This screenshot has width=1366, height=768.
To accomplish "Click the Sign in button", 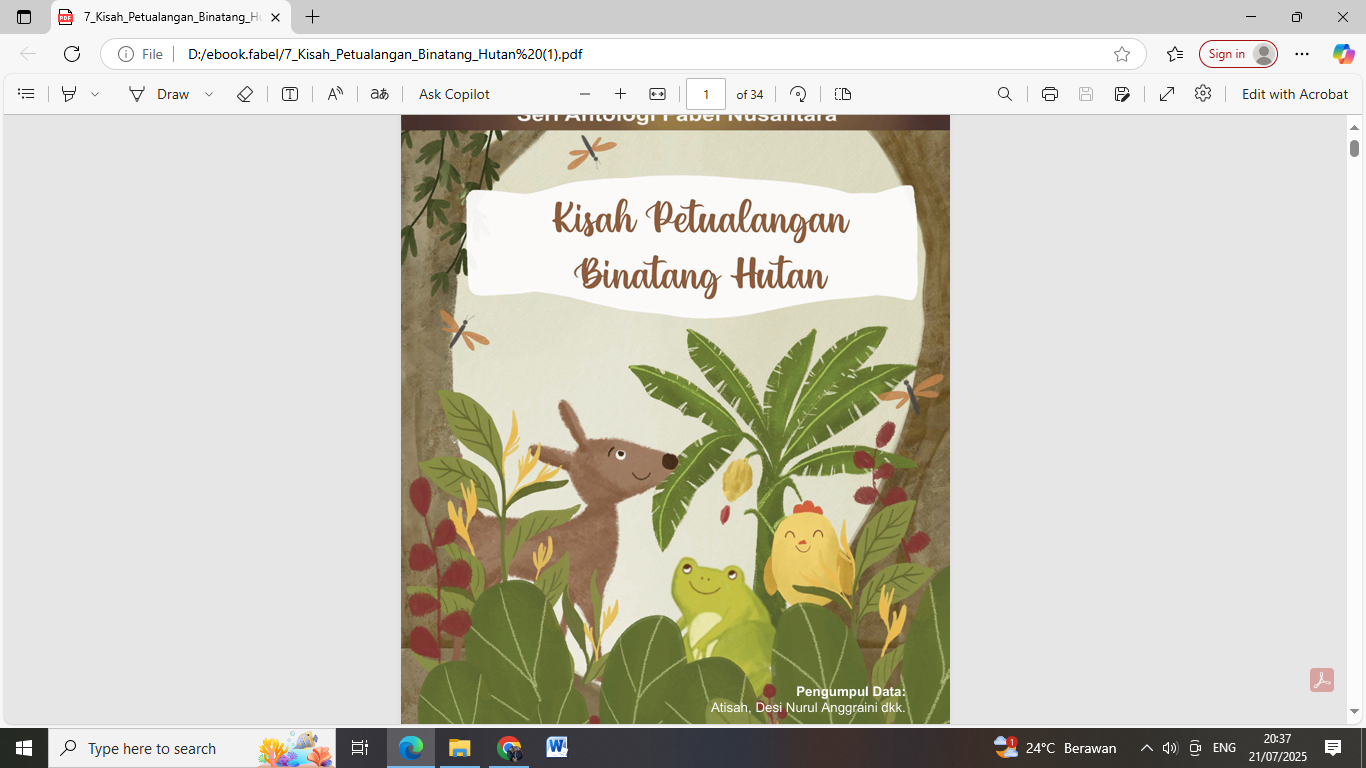I will tap(1238, 54).
